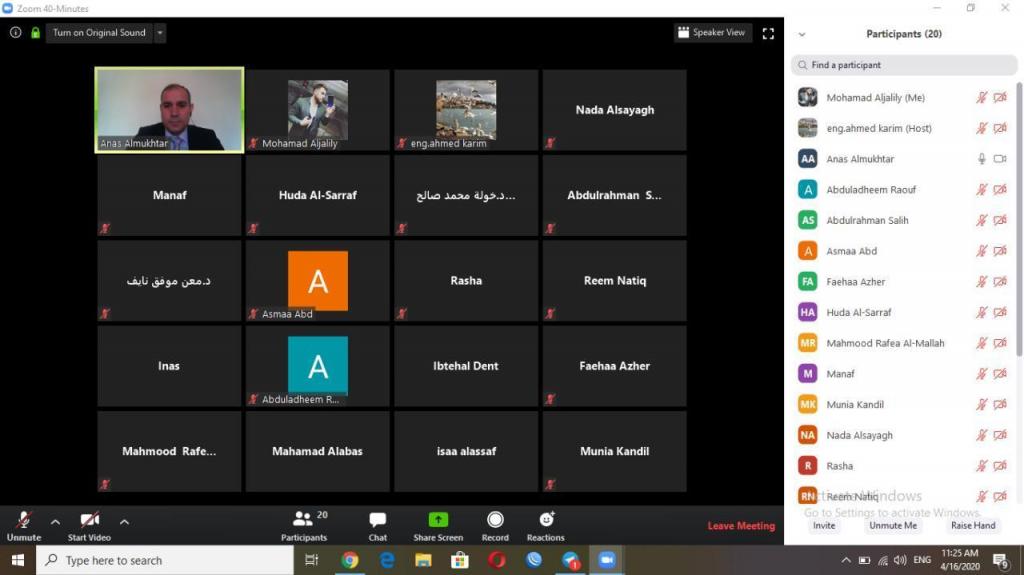Enter full screen mode

pos(768,33)
